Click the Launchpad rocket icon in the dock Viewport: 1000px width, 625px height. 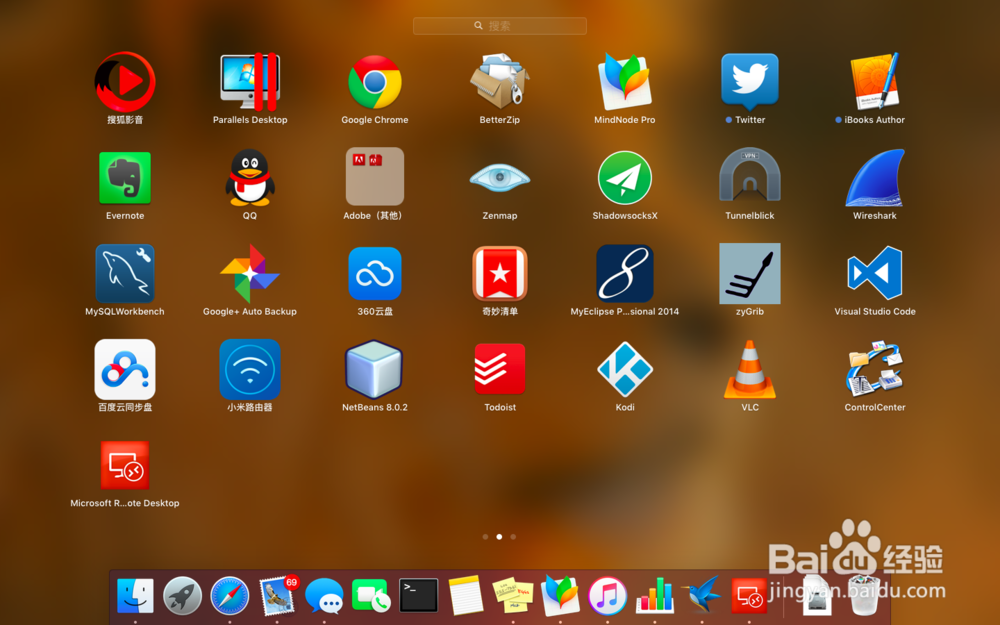click(182, 596)
